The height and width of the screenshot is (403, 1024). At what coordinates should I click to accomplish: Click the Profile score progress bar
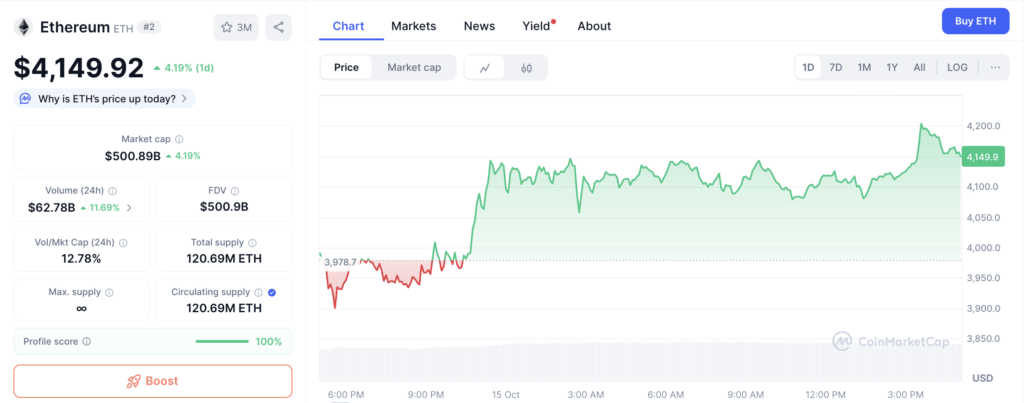pyautogui.click(x=222, y=342)
